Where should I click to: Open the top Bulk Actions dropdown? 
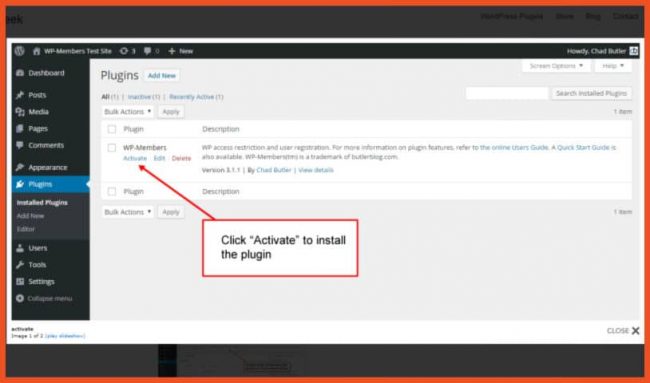128,112
